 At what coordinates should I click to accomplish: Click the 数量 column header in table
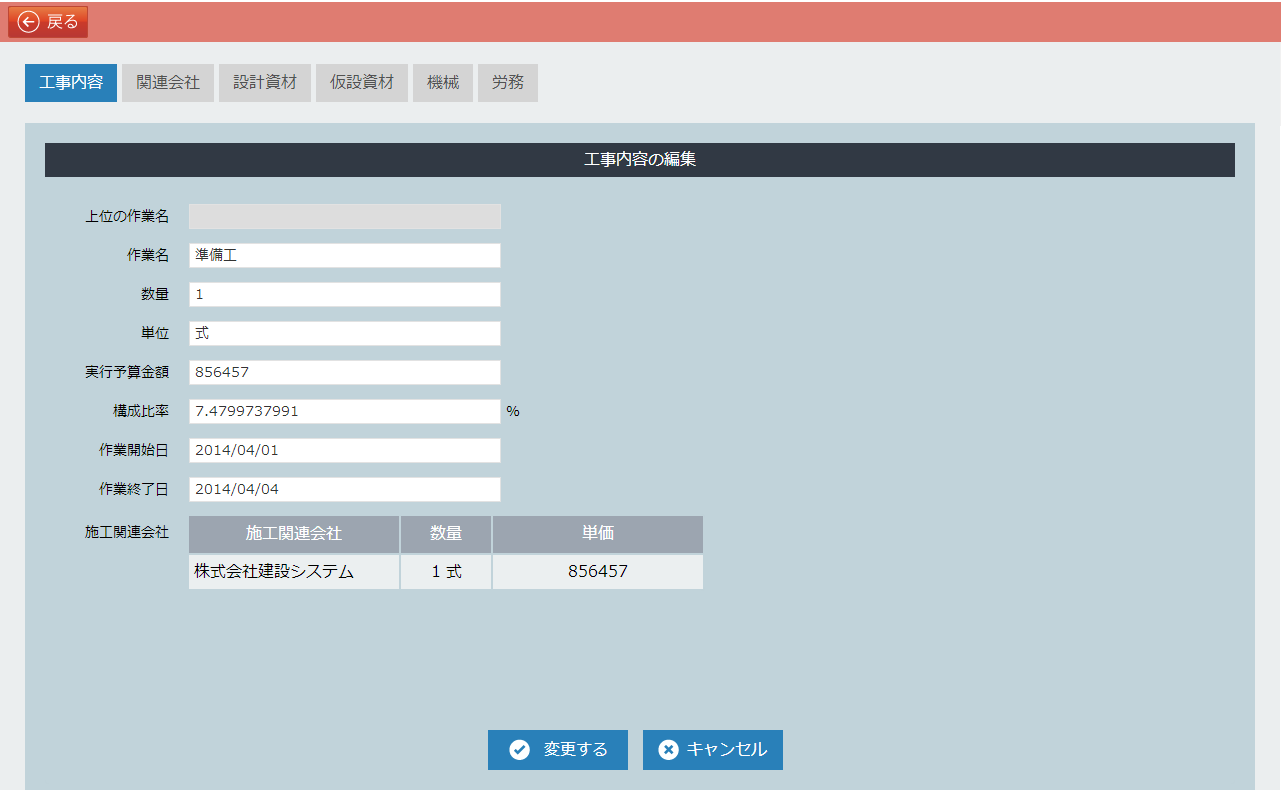point(446,534)
